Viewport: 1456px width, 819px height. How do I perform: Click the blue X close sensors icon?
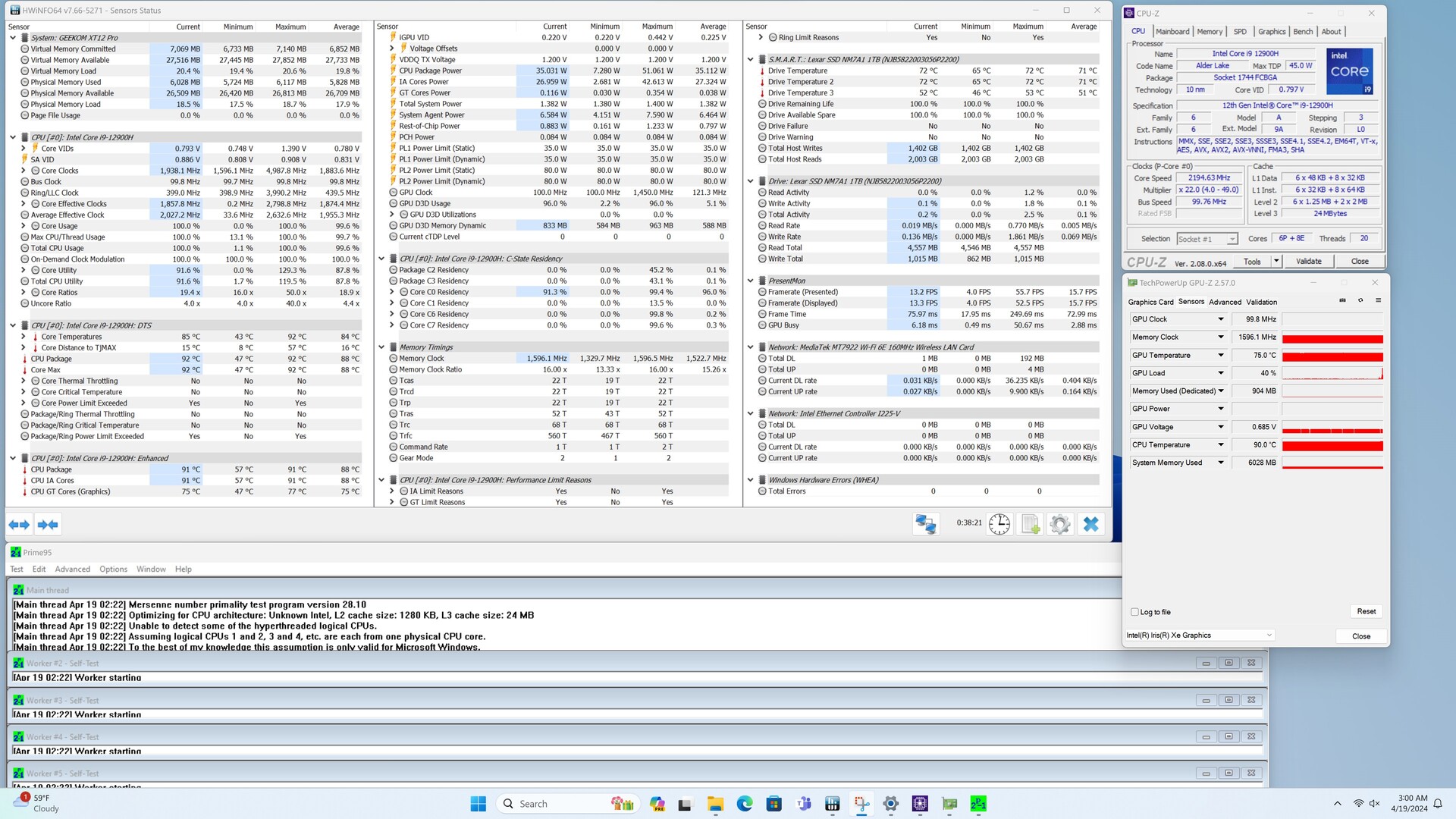(1090, 524)
